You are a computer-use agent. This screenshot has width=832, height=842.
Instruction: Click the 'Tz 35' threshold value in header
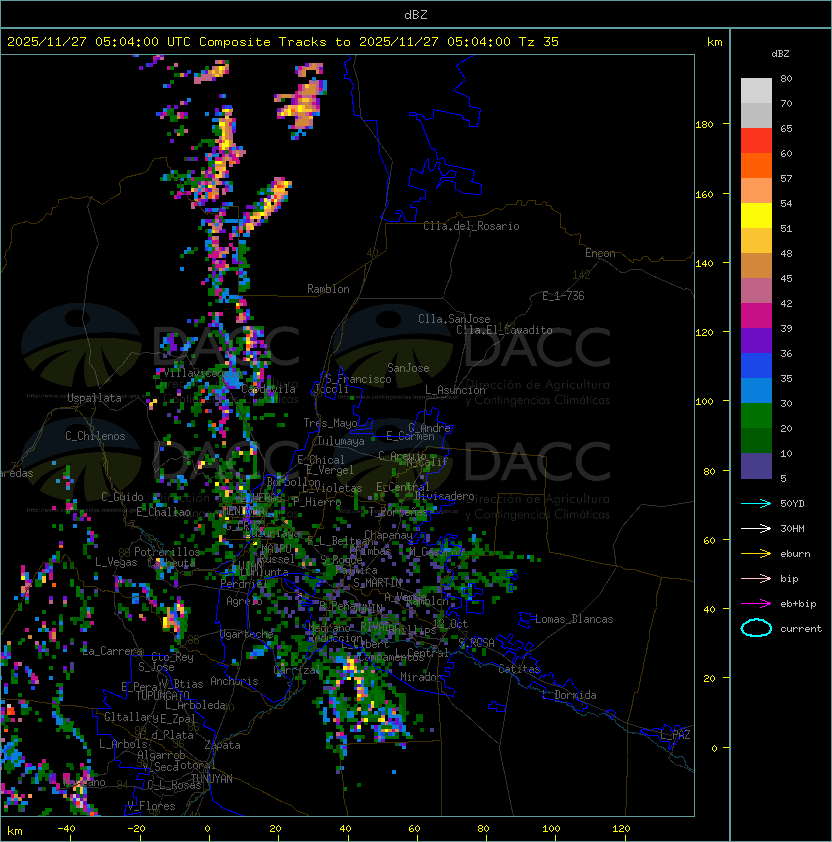pos(539,42)
